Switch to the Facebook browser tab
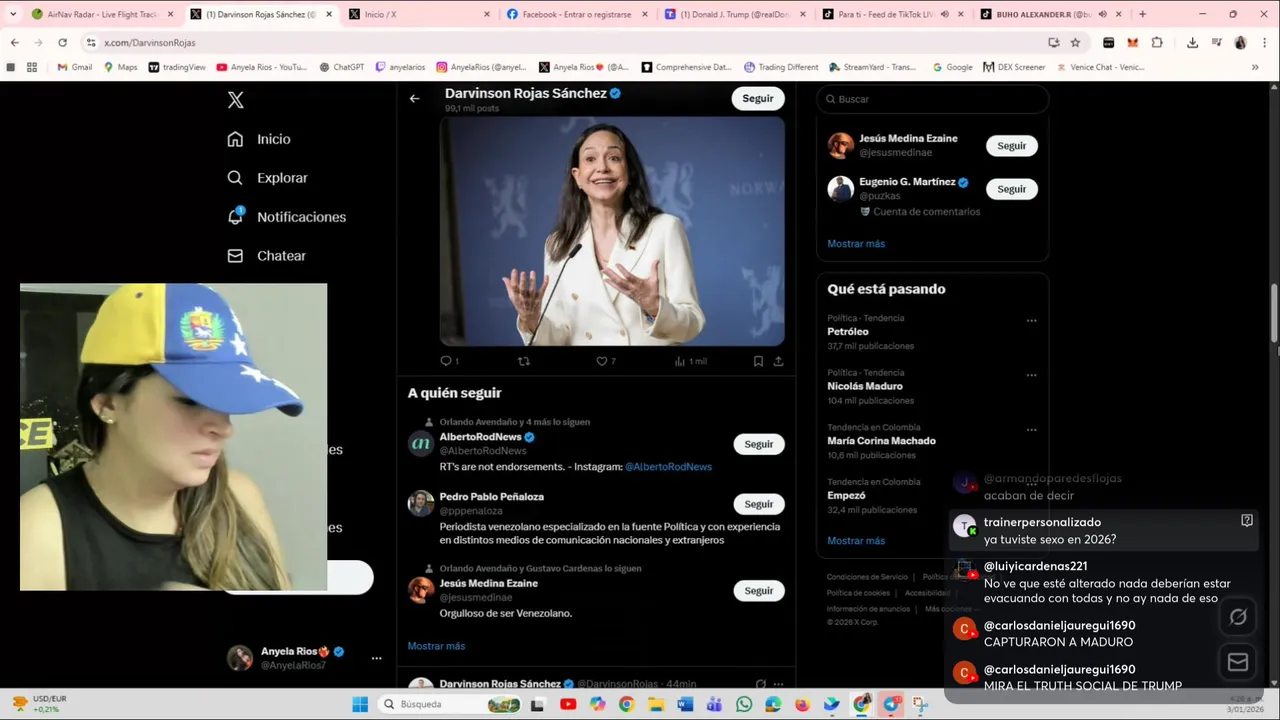The image size is (1280, 720). 576,14
